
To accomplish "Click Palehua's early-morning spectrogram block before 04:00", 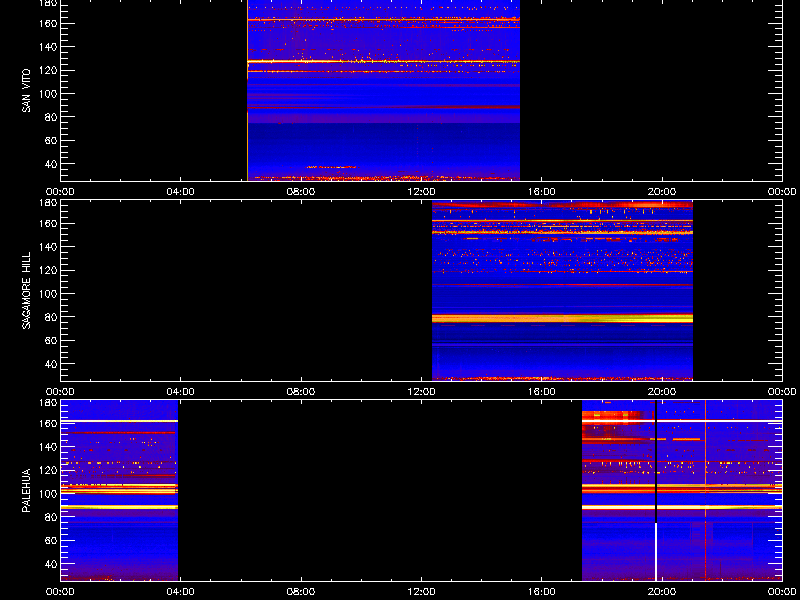I will 119,490.
